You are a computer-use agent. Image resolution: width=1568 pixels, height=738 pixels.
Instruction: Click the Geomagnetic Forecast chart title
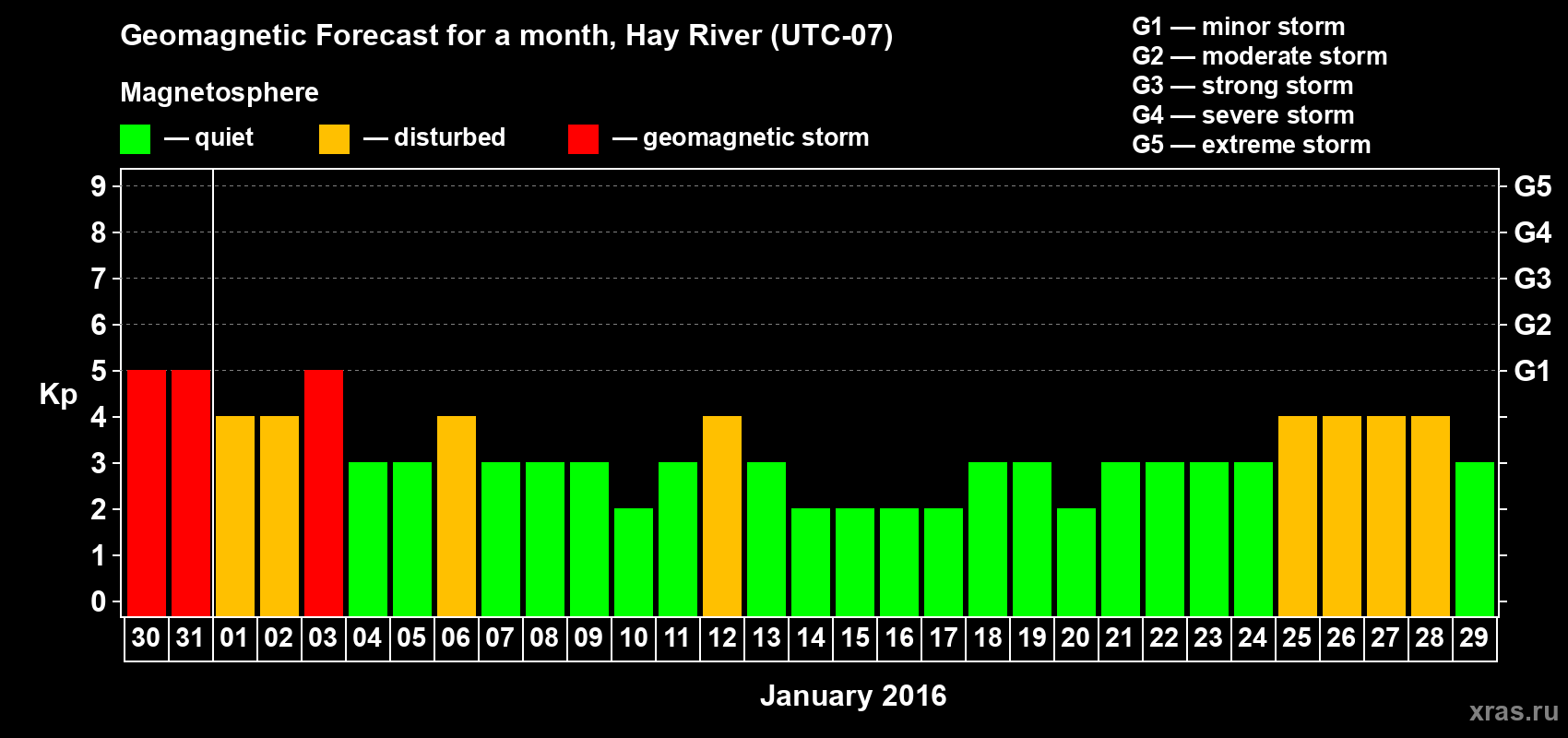tap(506, 36)
